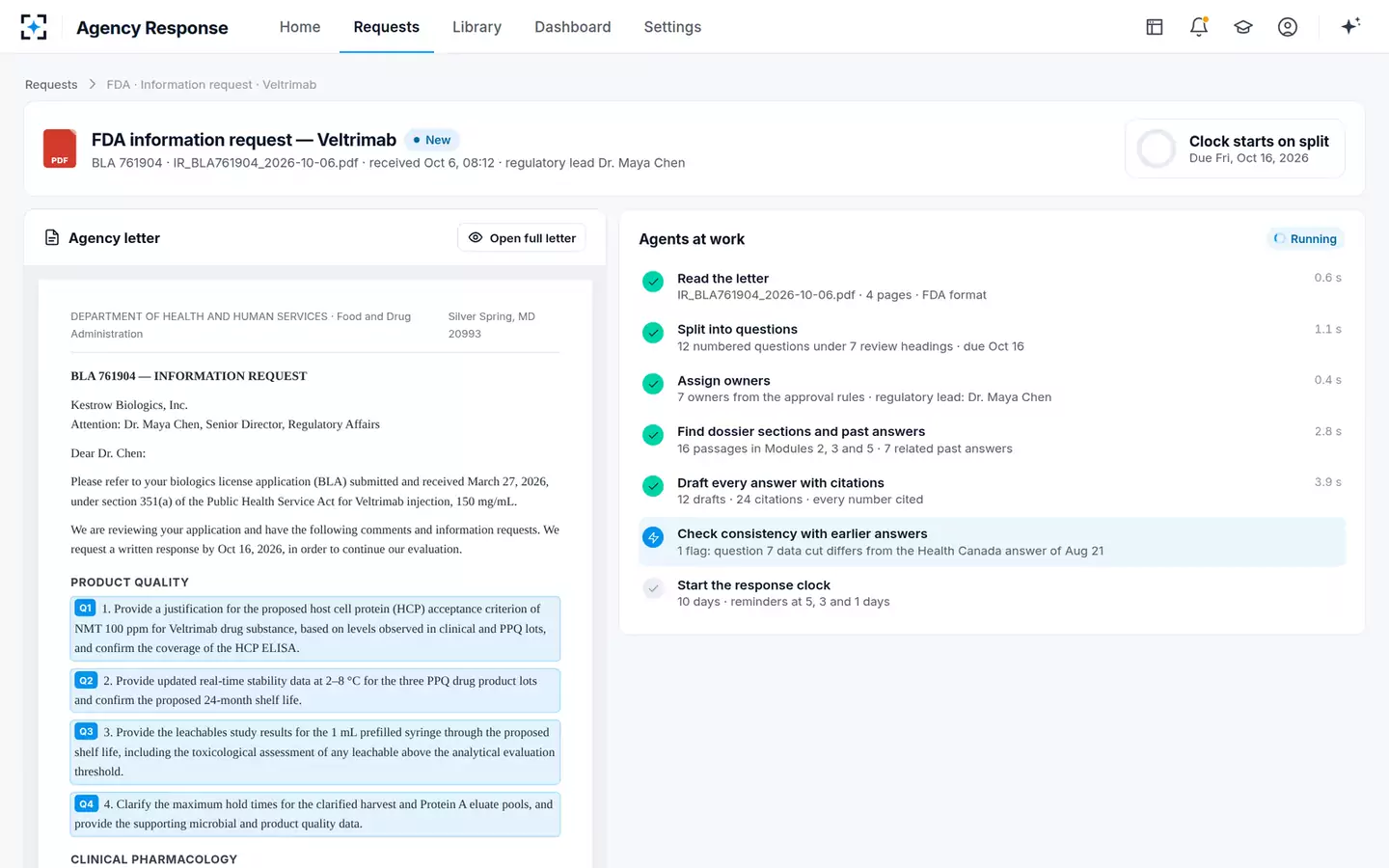Click the Q4 question badge
The height and width of the screenshot is (868, 1389).
pos(87,803)
